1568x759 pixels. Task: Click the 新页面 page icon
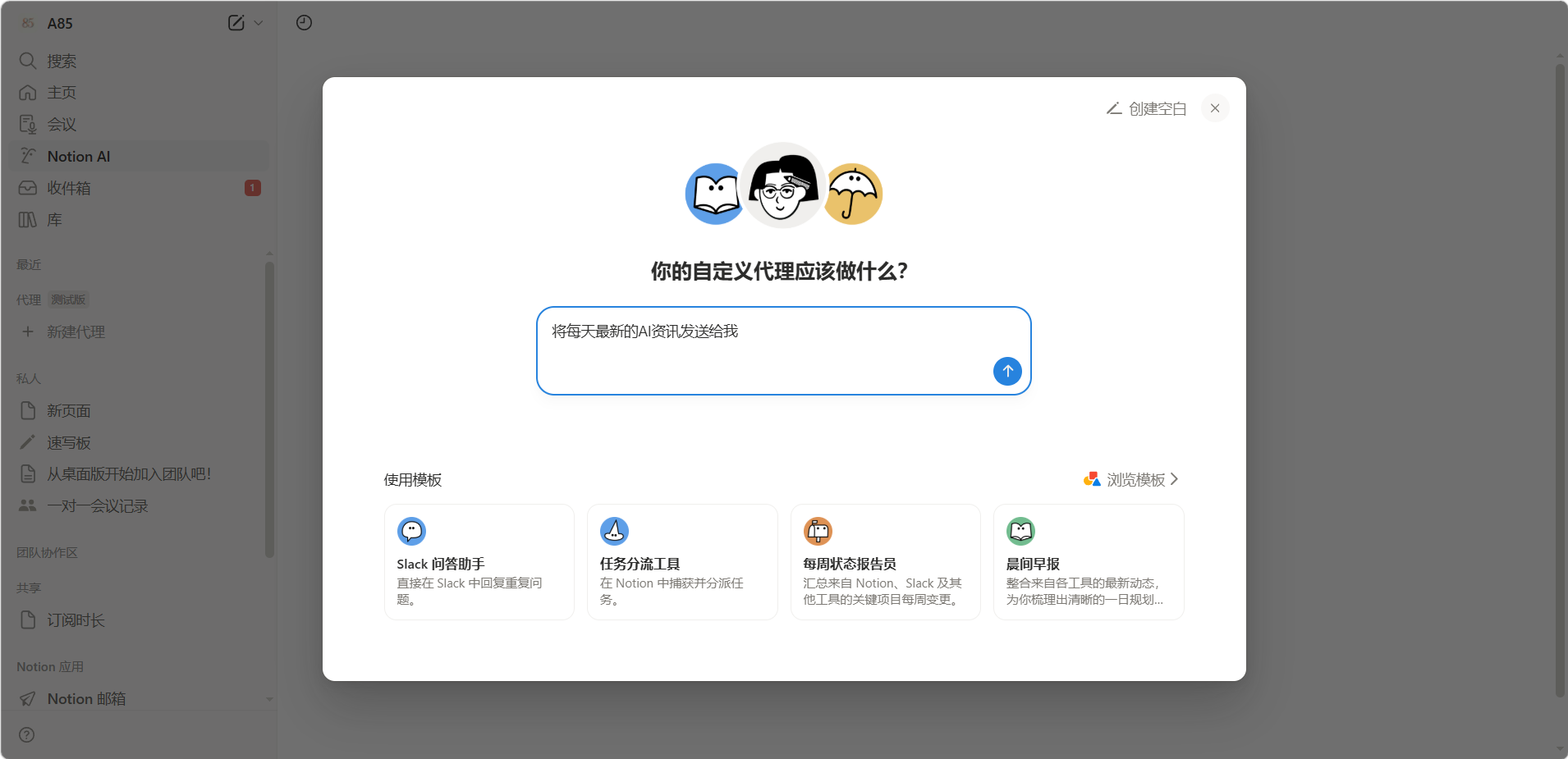(x=28, y=410)
